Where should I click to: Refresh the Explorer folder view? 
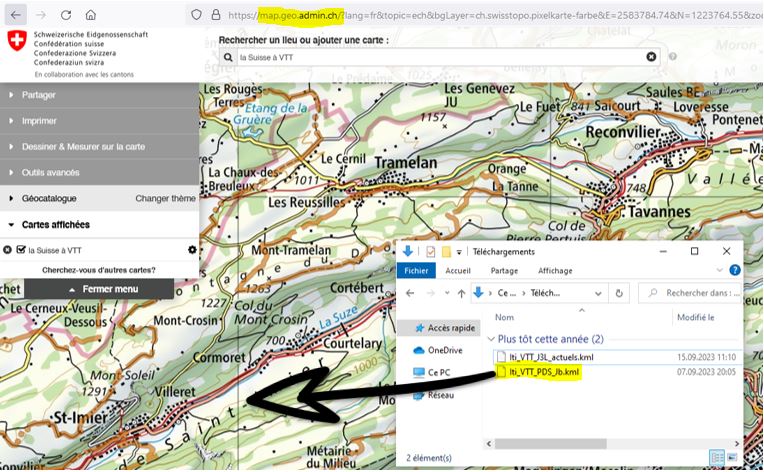pos(619,293)
